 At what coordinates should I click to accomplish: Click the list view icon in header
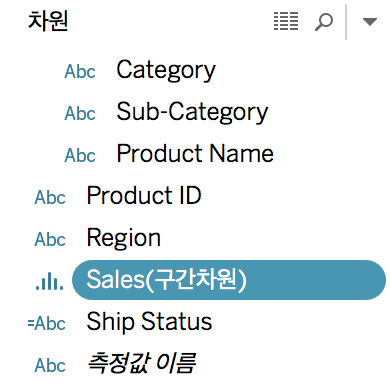[x=286, y=21]
